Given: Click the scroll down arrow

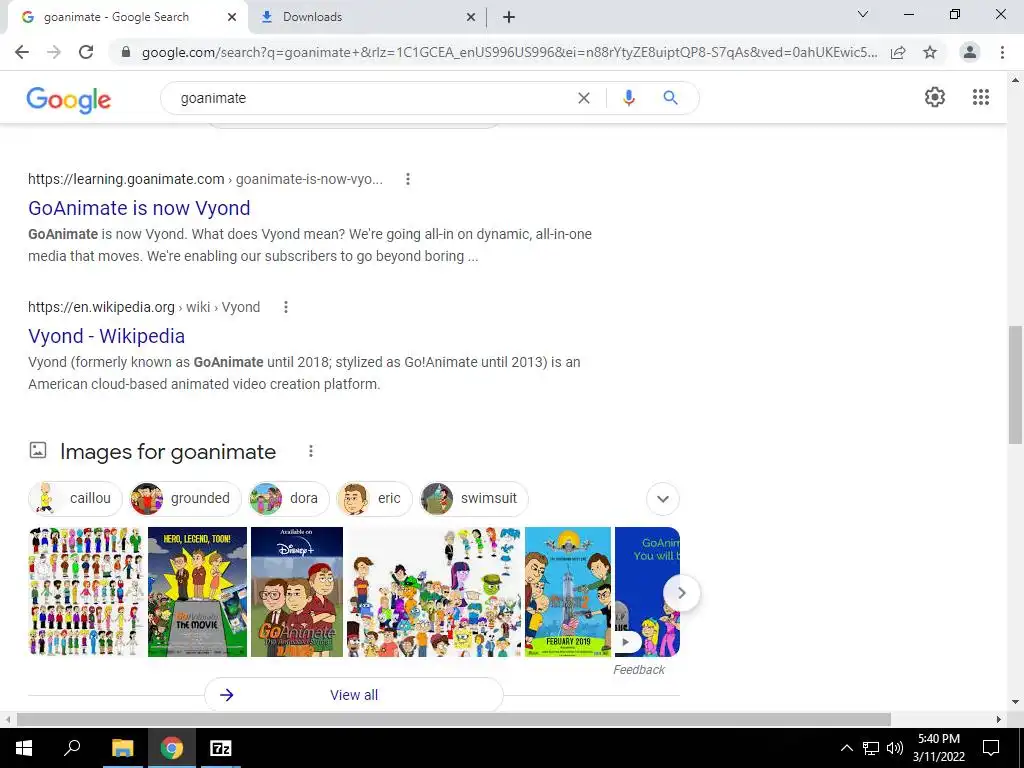Looking at the screenshot, I should (x=1015, y=702).
